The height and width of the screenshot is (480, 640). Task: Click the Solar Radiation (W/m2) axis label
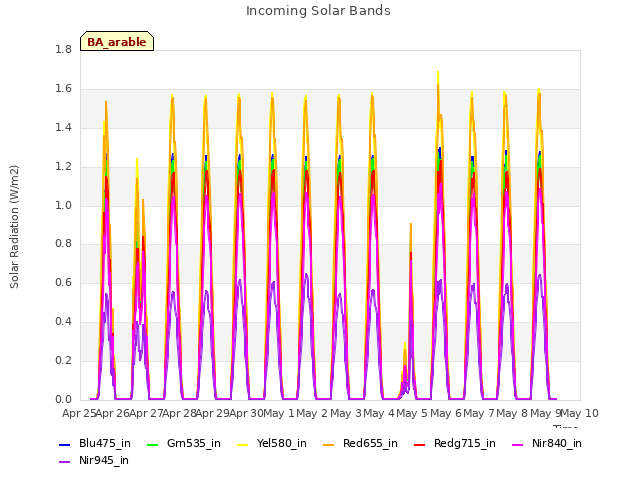pyautogui.click(x=14, y=227)
